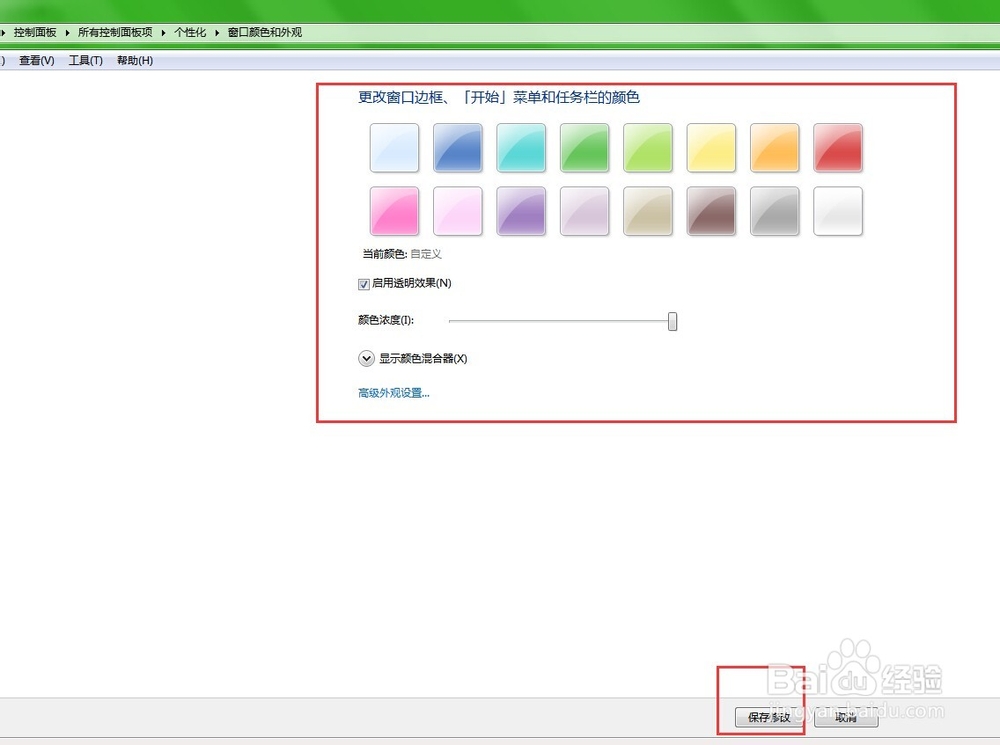Expand 显示颜色混合器 chevron
The height and width of the screenshot is (745, 1000).
(366, 358)
